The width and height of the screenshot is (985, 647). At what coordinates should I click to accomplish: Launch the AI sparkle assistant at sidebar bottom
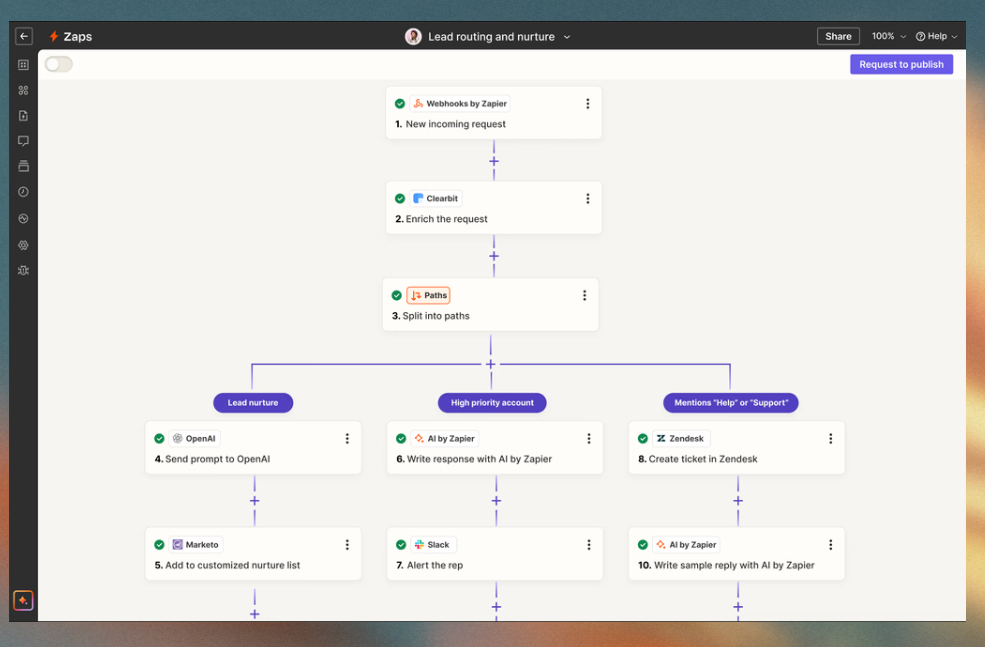[x=23, y=600]
